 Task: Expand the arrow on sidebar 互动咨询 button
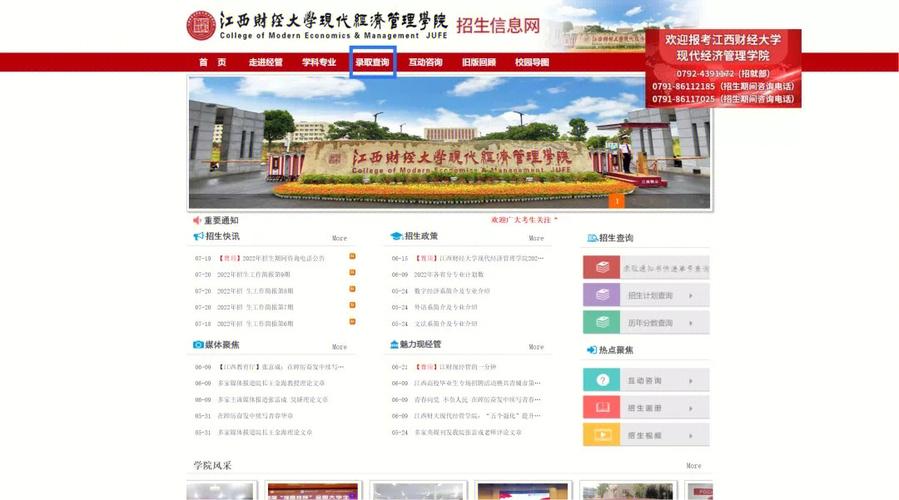pos(690,381)
